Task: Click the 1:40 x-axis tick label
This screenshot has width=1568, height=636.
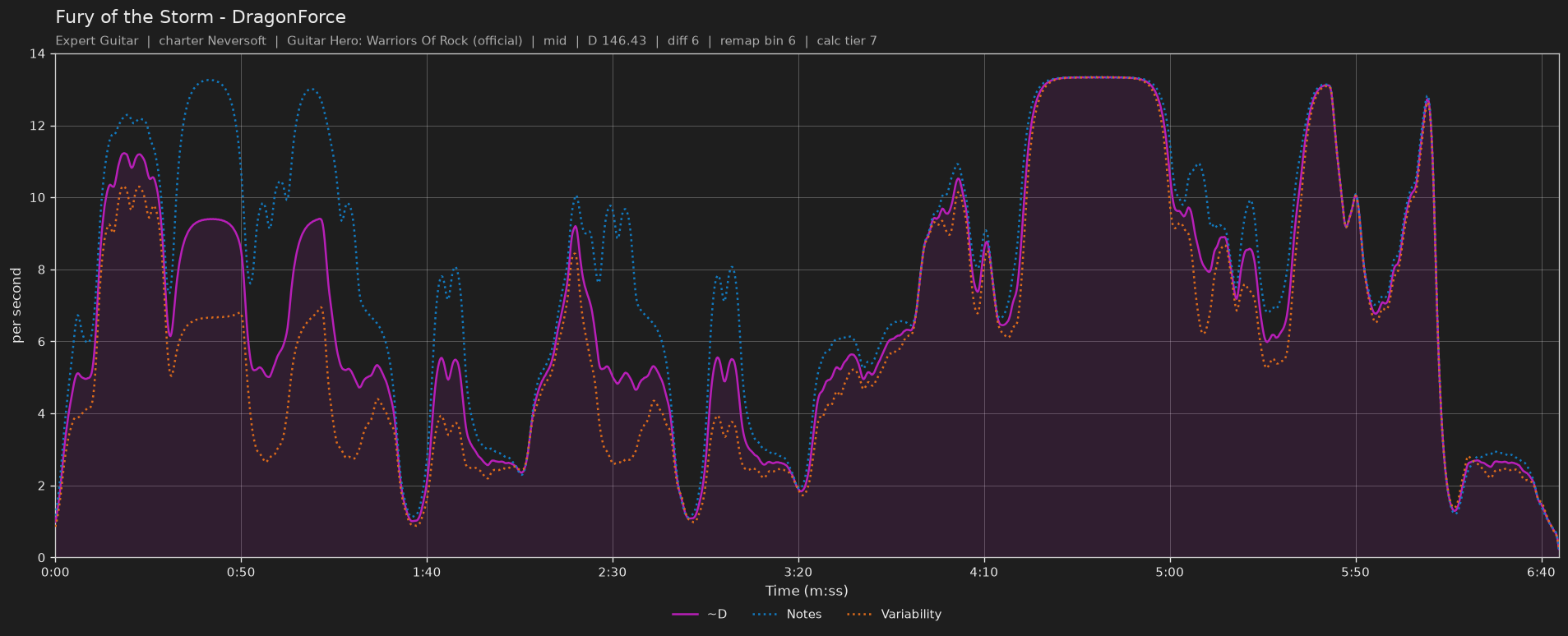Action: 427,572
